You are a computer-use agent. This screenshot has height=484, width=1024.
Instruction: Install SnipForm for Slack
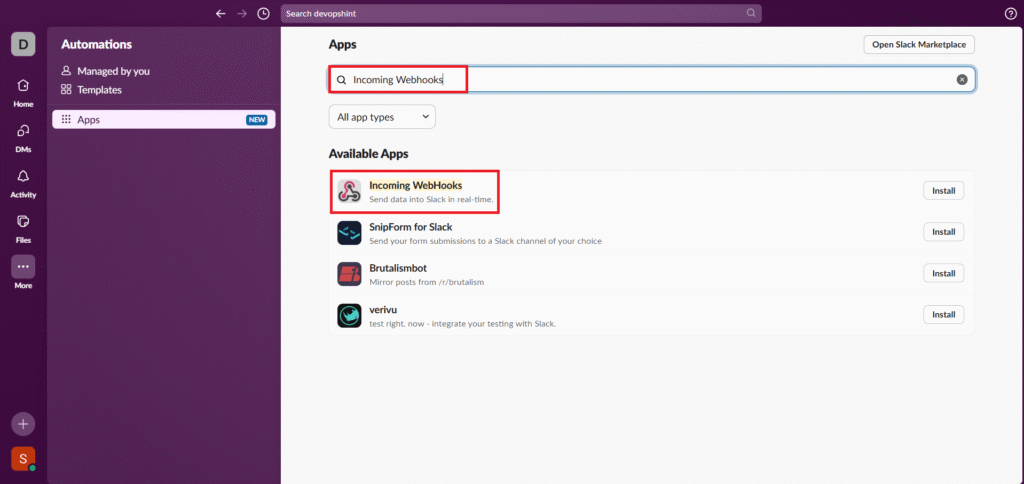[x=943, y=232]
